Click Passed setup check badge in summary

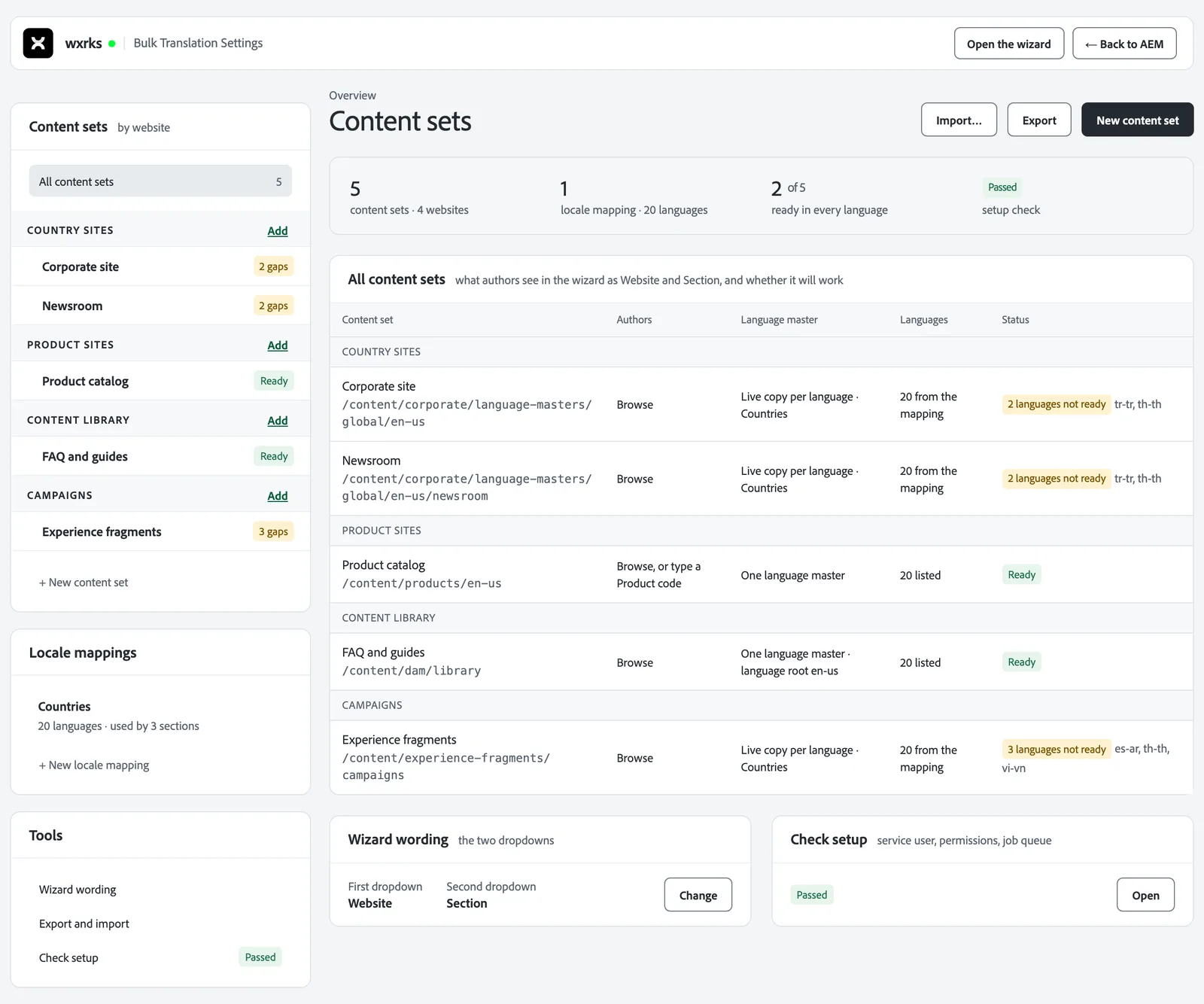pyautogui.click(x=1002, y=187)
